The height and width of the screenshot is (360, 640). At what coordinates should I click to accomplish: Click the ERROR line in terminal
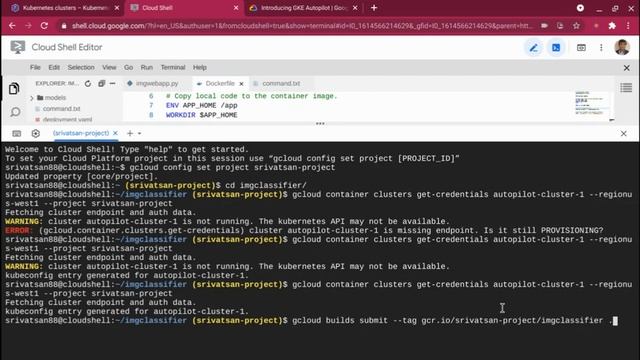pos(304,231)
